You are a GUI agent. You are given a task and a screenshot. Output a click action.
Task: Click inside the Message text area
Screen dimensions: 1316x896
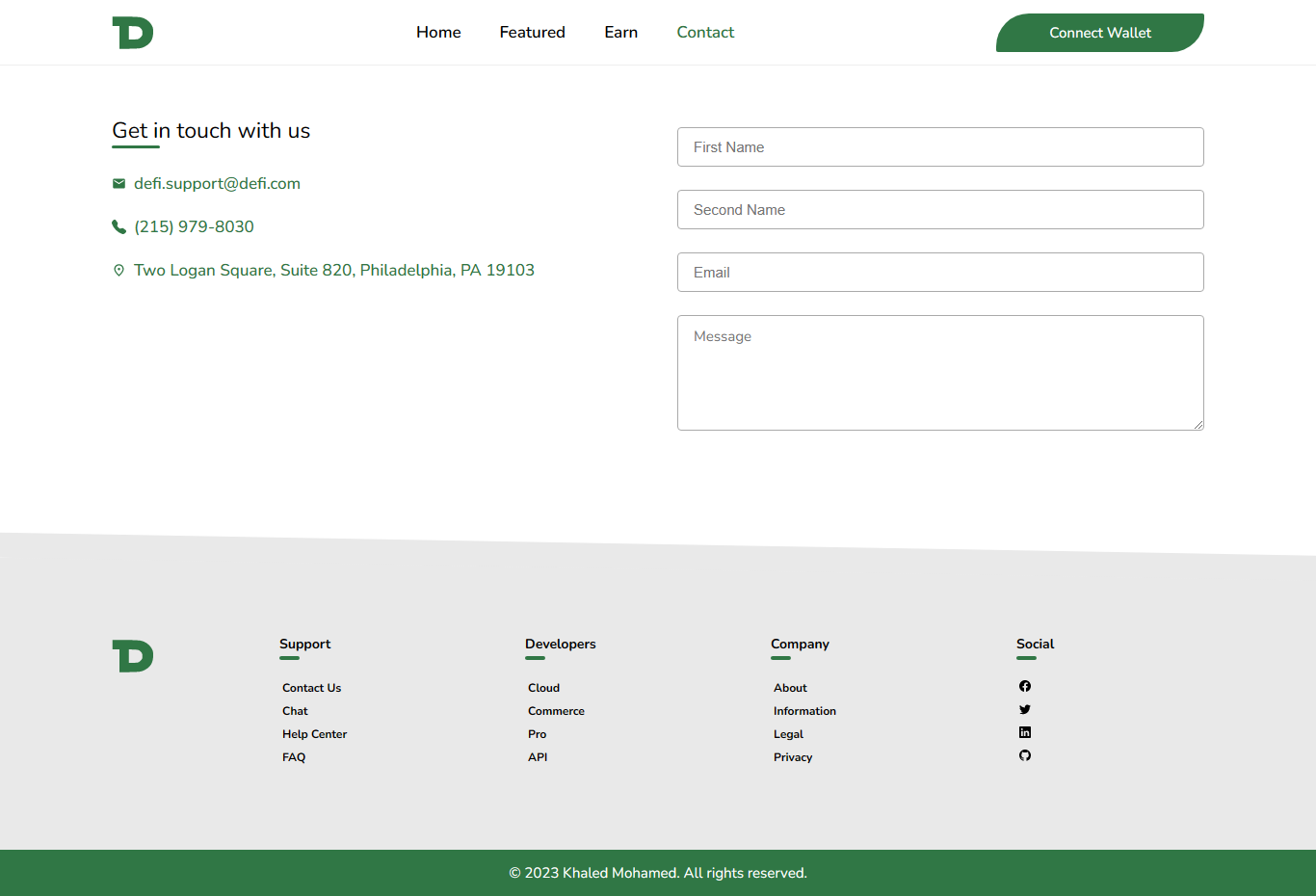(x=940, y=373)
